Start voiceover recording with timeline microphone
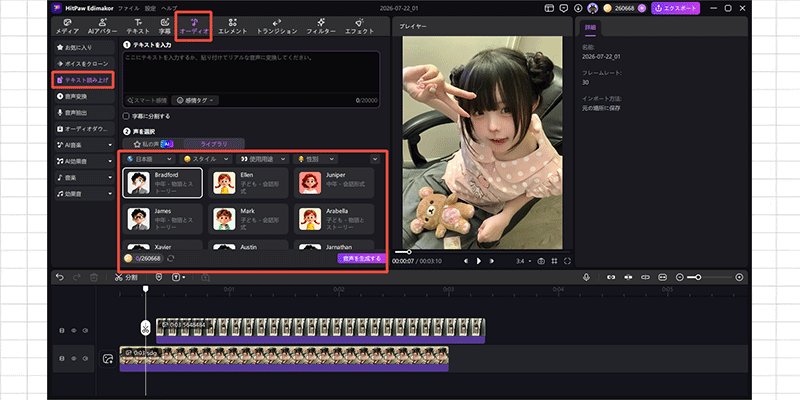This screenshot has width=800, height=400. pos(587,277)
